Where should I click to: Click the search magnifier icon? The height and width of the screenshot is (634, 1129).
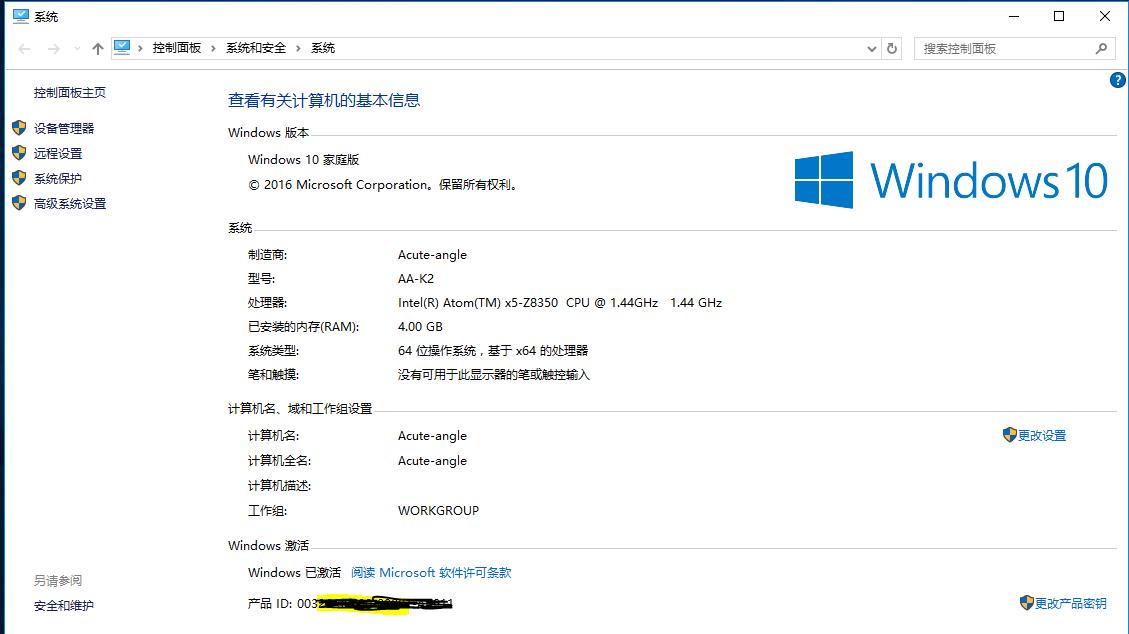click(1101, 49)
